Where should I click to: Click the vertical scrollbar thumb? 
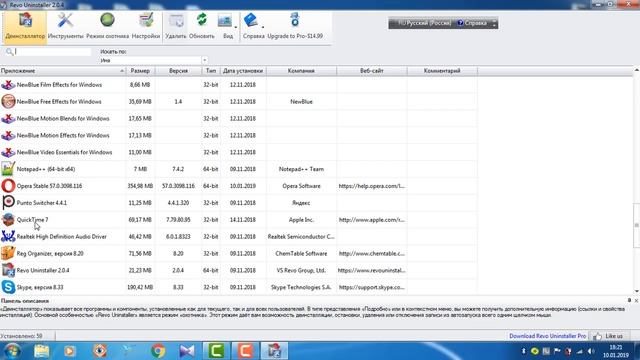[636, 225]
